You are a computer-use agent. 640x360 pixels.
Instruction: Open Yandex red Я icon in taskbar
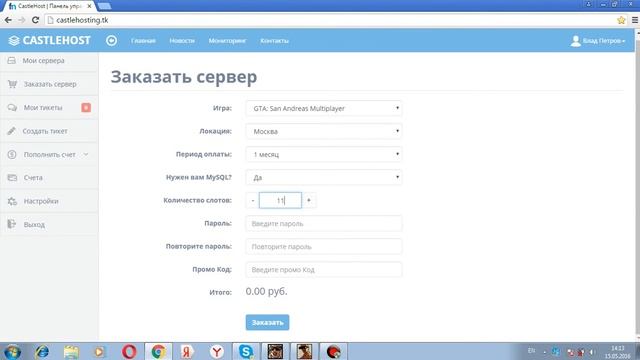187,351
